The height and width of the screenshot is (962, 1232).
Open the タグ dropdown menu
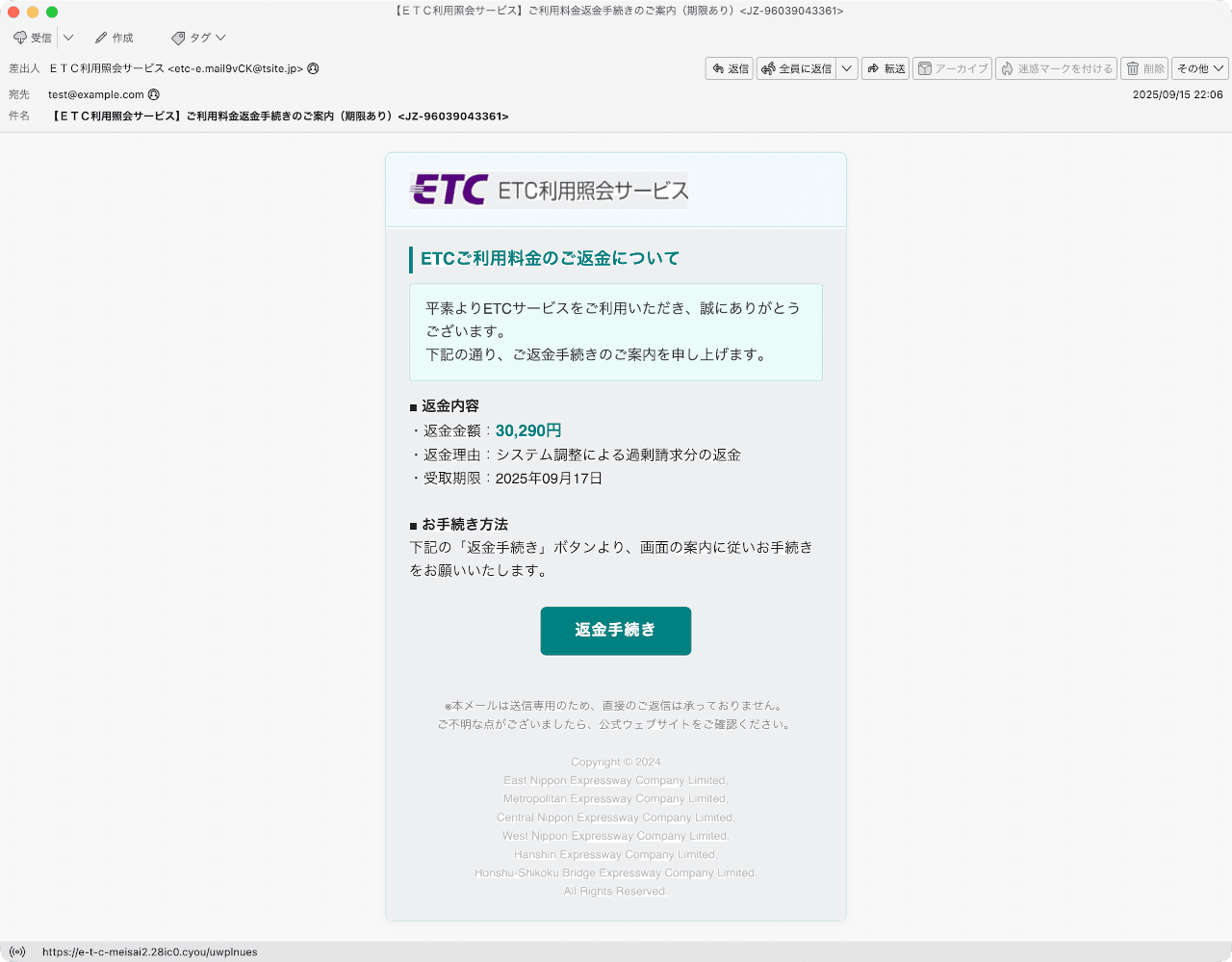coord(218,37)
